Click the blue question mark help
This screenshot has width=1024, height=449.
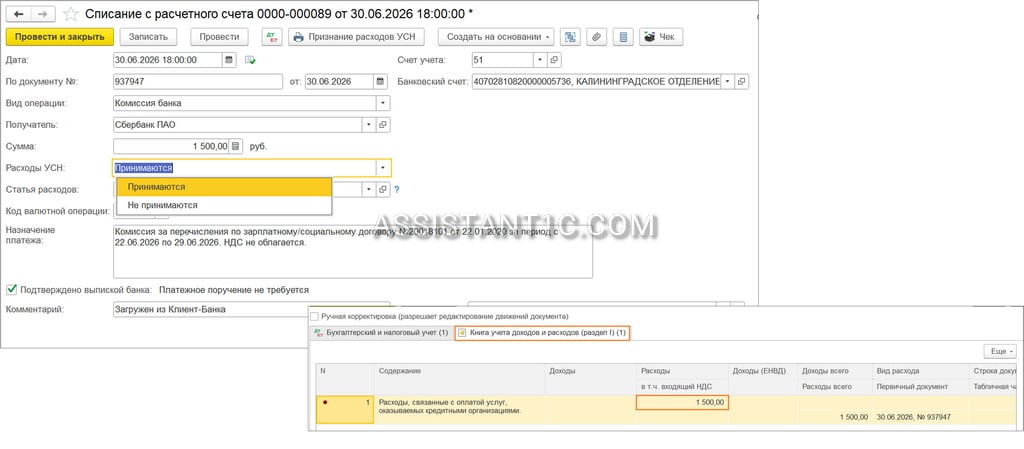[396, 189]
